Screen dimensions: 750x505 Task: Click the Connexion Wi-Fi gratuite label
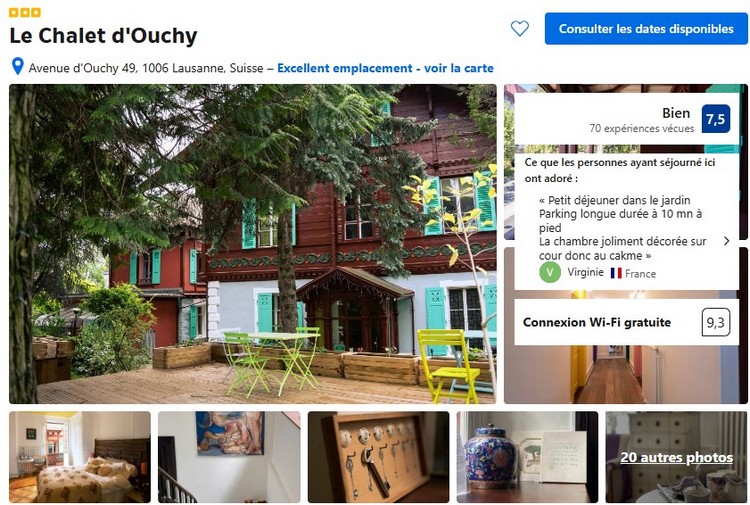tap(596, 322)
